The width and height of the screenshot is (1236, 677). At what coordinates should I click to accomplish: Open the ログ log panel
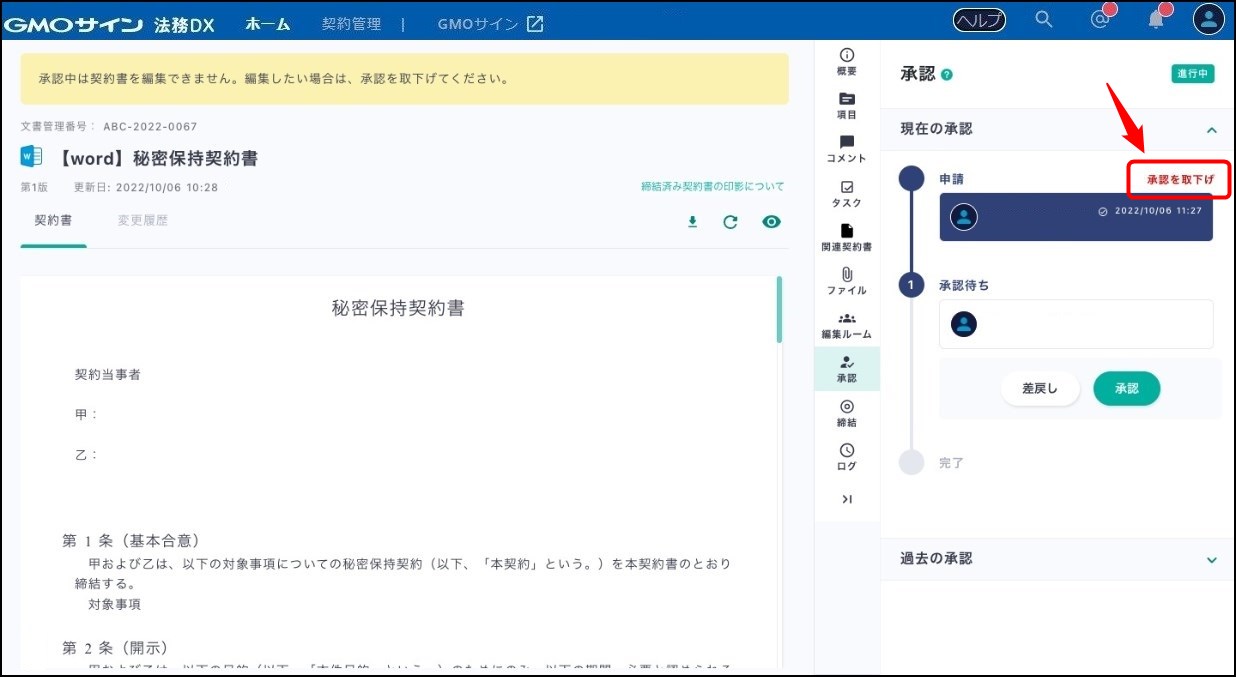pos(847,457)
